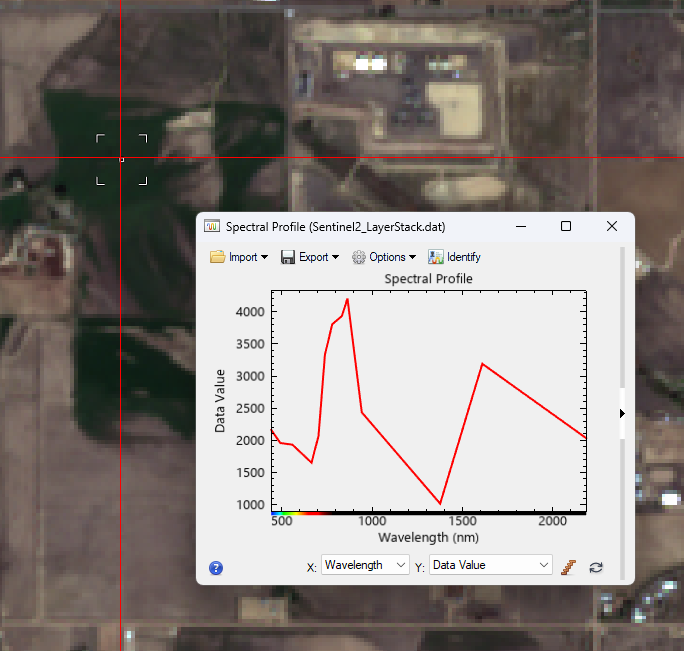Image resolution: width=684 pixels, height=651 pixels.
Task: Click the Identify spectrum icon
Action: coord(436,257)
